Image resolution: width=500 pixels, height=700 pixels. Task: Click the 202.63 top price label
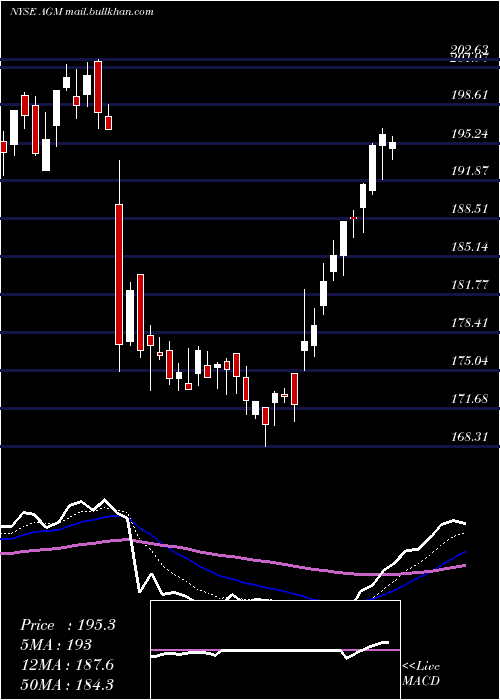[470, 50]
